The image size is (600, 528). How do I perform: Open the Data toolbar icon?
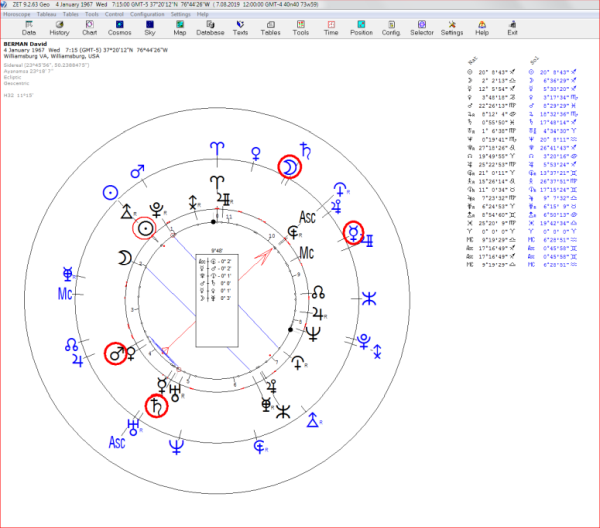29,28
